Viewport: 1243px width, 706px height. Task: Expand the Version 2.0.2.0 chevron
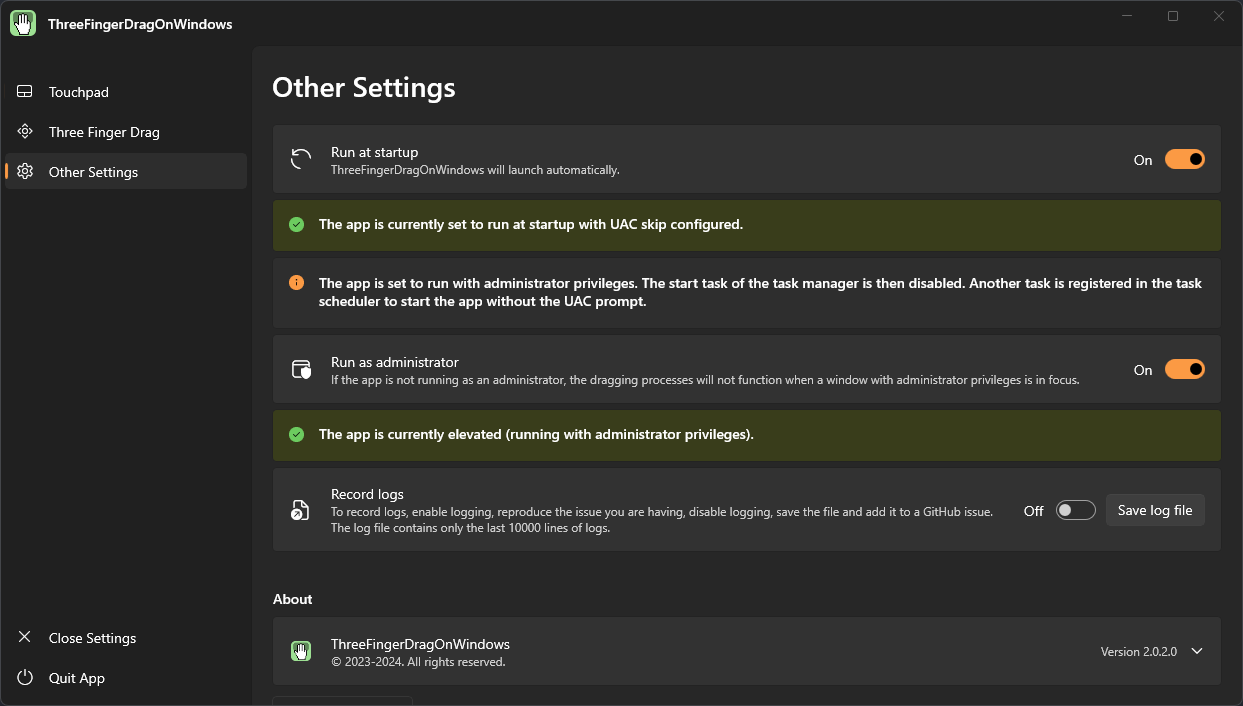pyautogui.click(x=1197, y=651)
